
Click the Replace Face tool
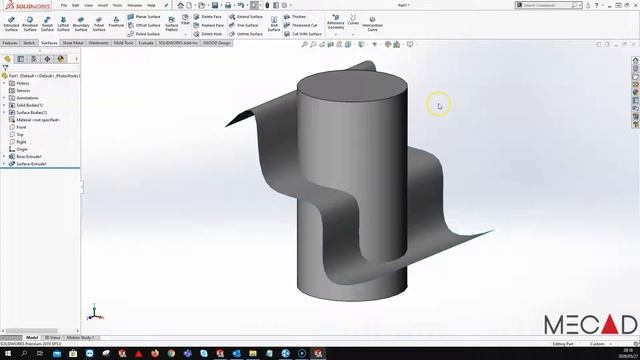209,25
